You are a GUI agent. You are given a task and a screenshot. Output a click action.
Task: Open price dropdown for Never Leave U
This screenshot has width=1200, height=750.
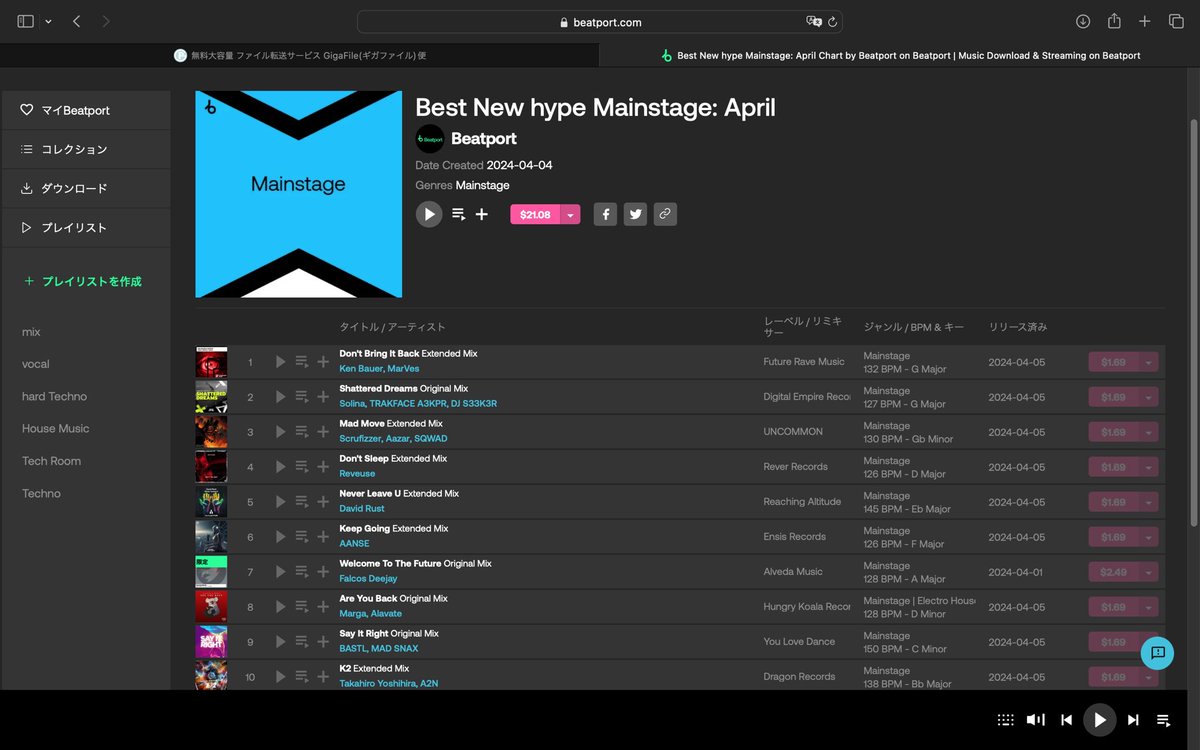click(1148, 502)
